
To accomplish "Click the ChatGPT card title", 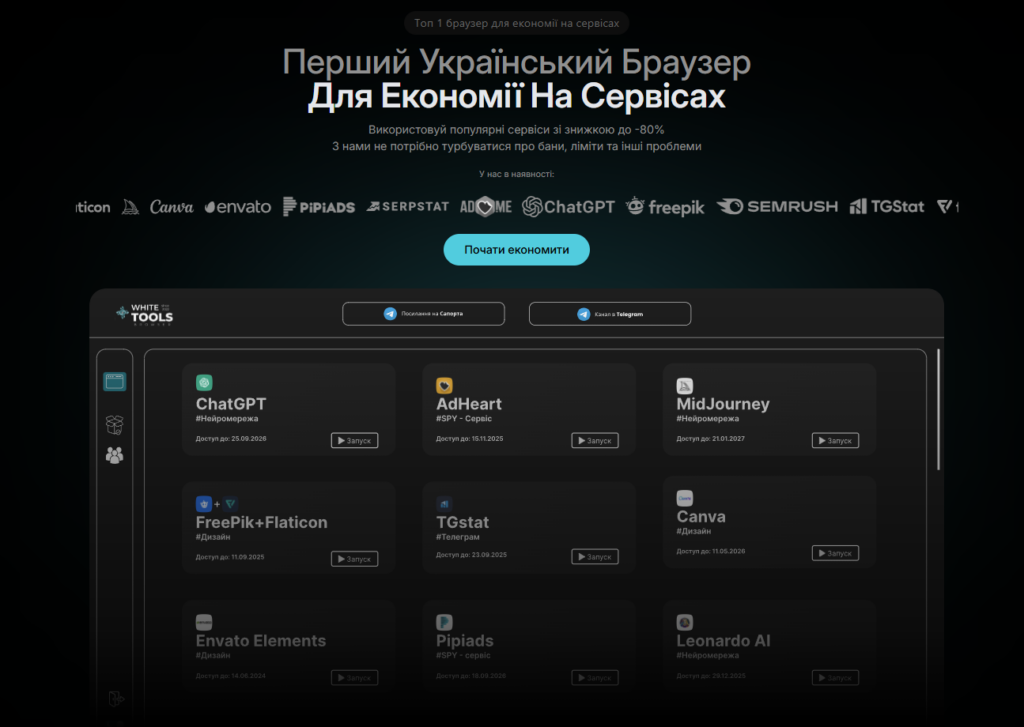I will [x=231, y=404].
